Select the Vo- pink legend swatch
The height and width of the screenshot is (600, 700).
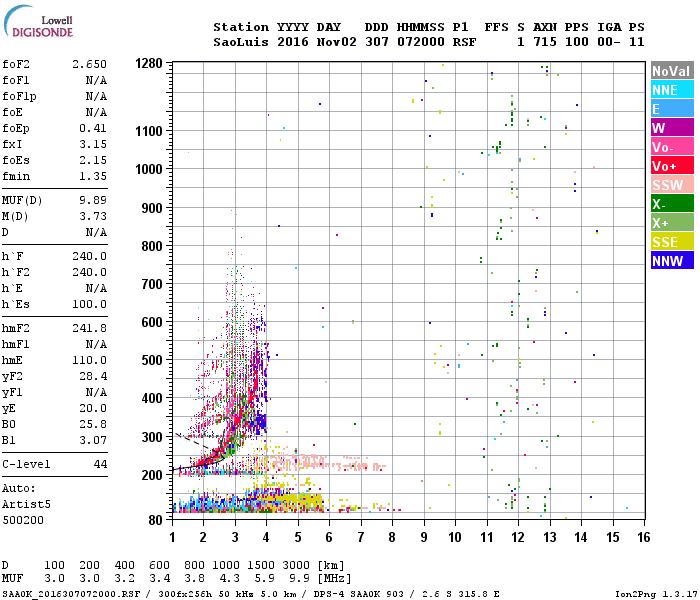tap(672, 147)
